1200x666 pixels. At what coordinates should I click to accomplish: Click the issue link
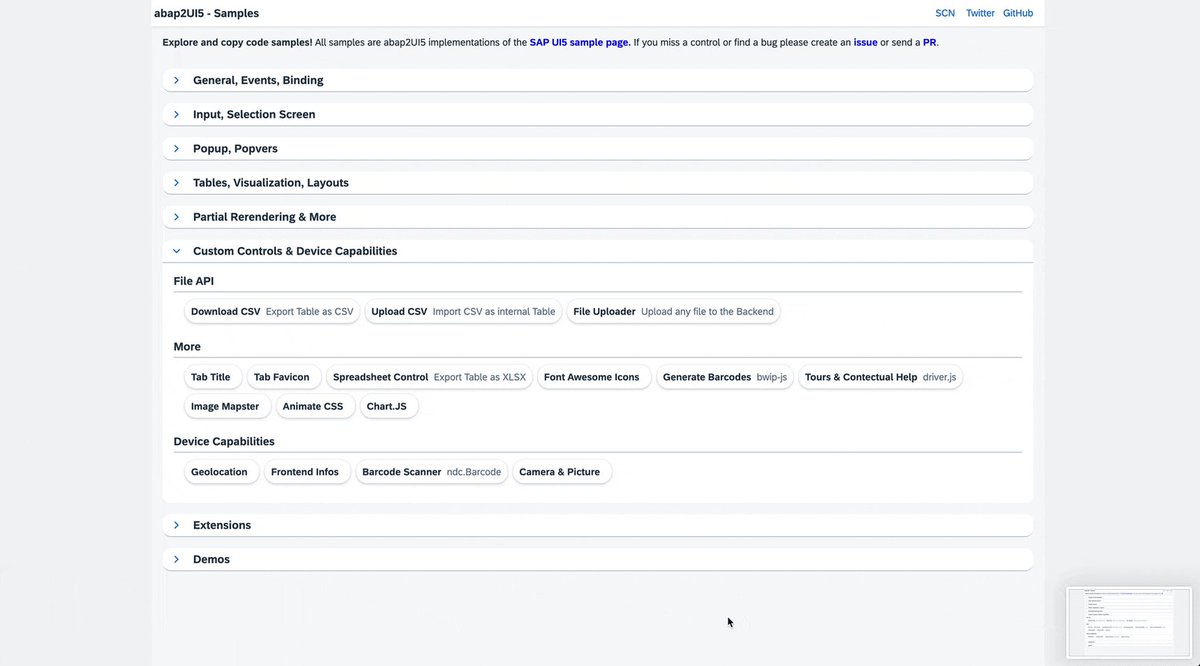click(865, 42)
